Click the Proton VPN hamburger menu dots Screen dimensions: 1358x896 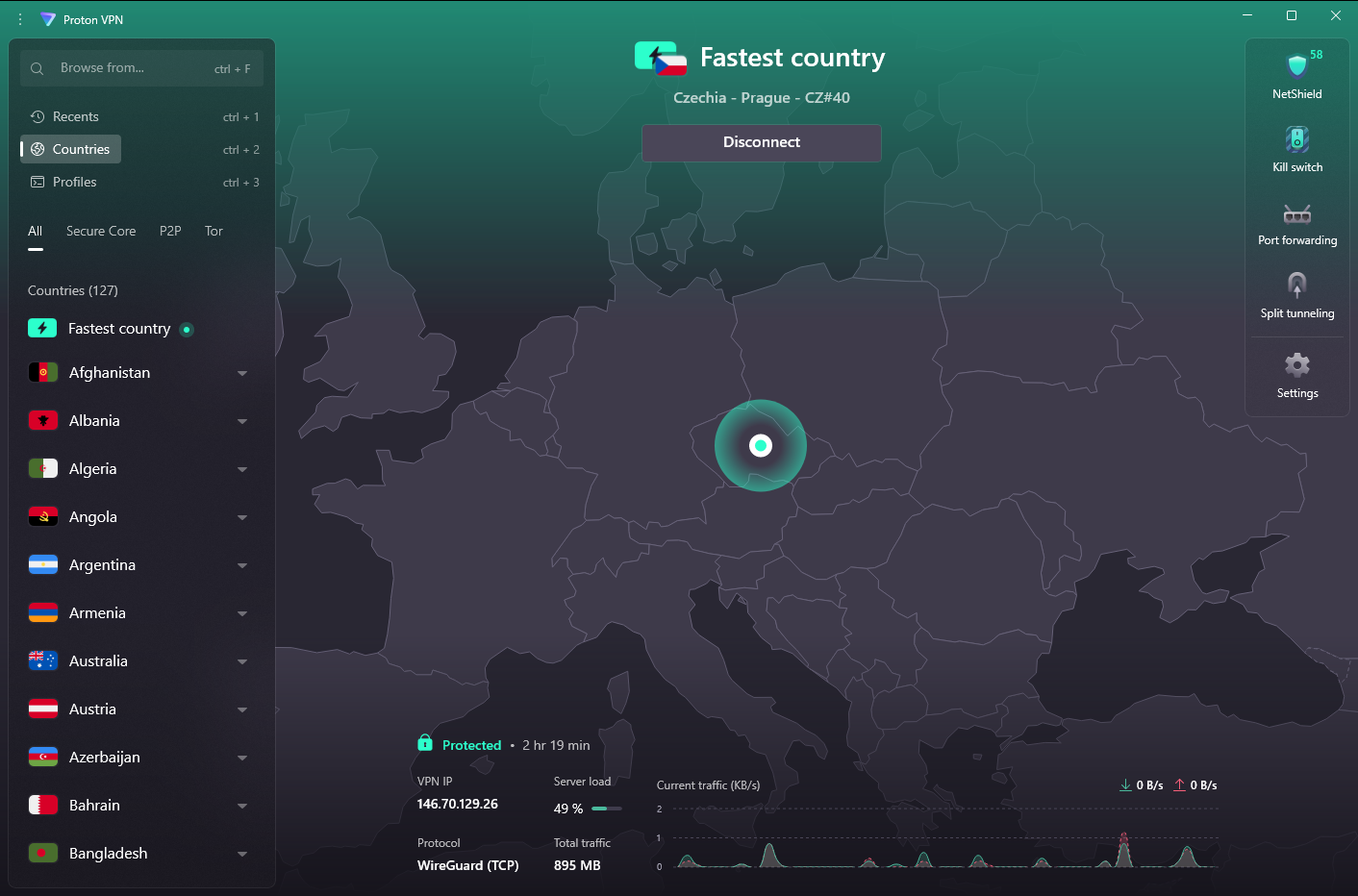click(20, 19)
